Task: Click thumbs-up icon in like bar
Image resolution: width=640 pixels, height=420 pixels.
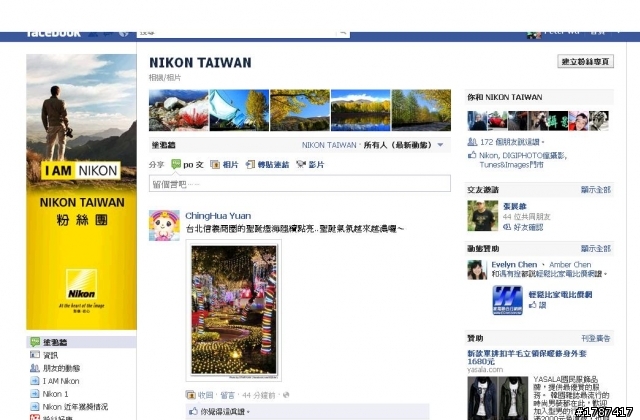Action: pos(193,411)
